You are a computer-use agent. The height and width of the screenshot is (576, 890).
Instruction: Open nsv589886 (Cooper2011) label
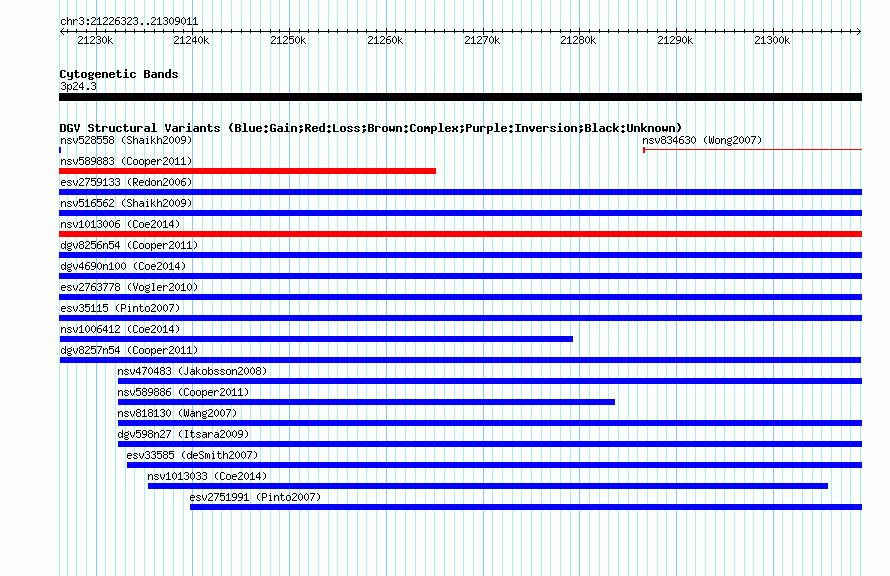[x=183, y=392]
